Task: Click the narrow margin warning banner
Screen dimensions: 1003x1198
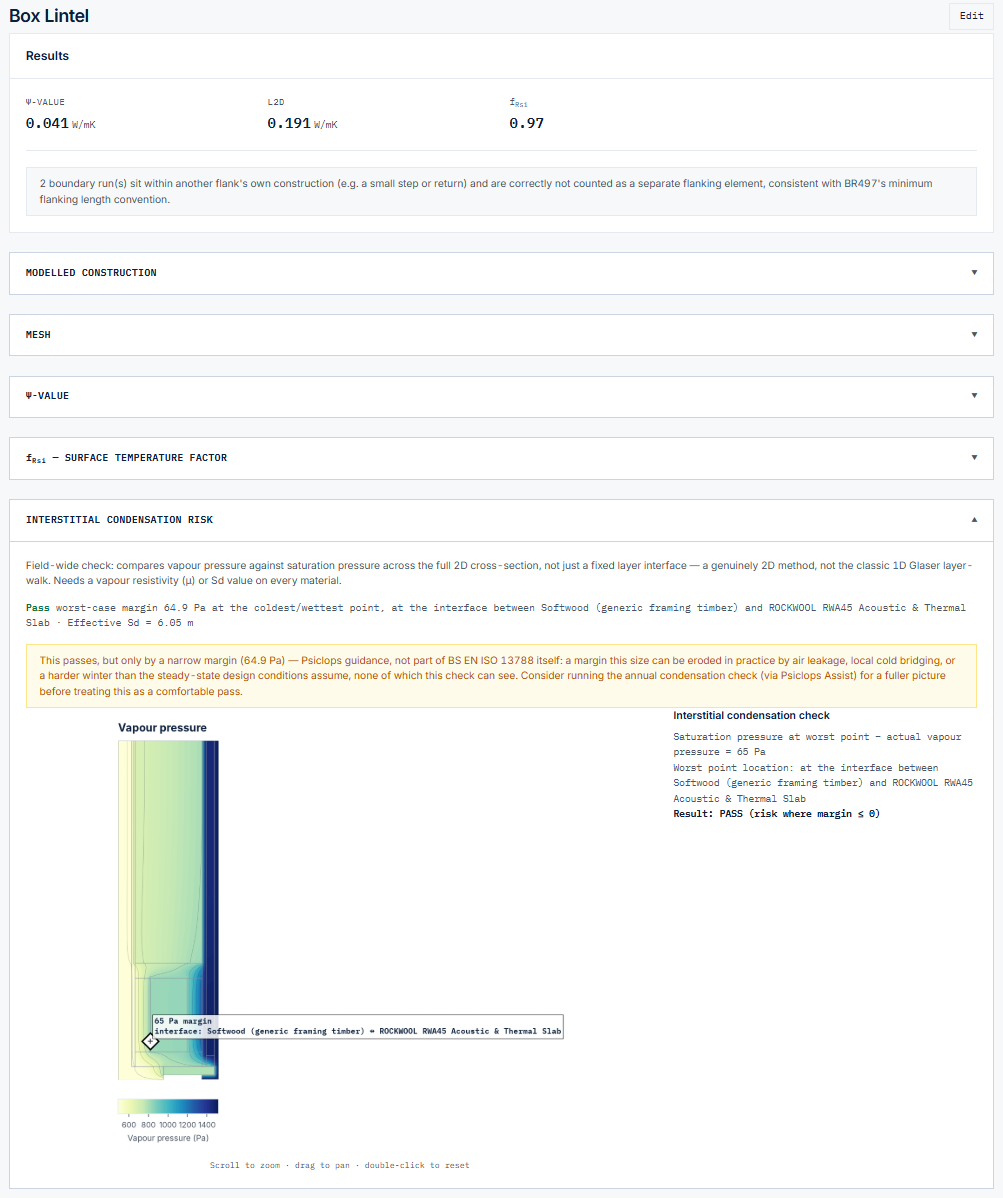Action: pyautogui.click(x=501, y=676)
